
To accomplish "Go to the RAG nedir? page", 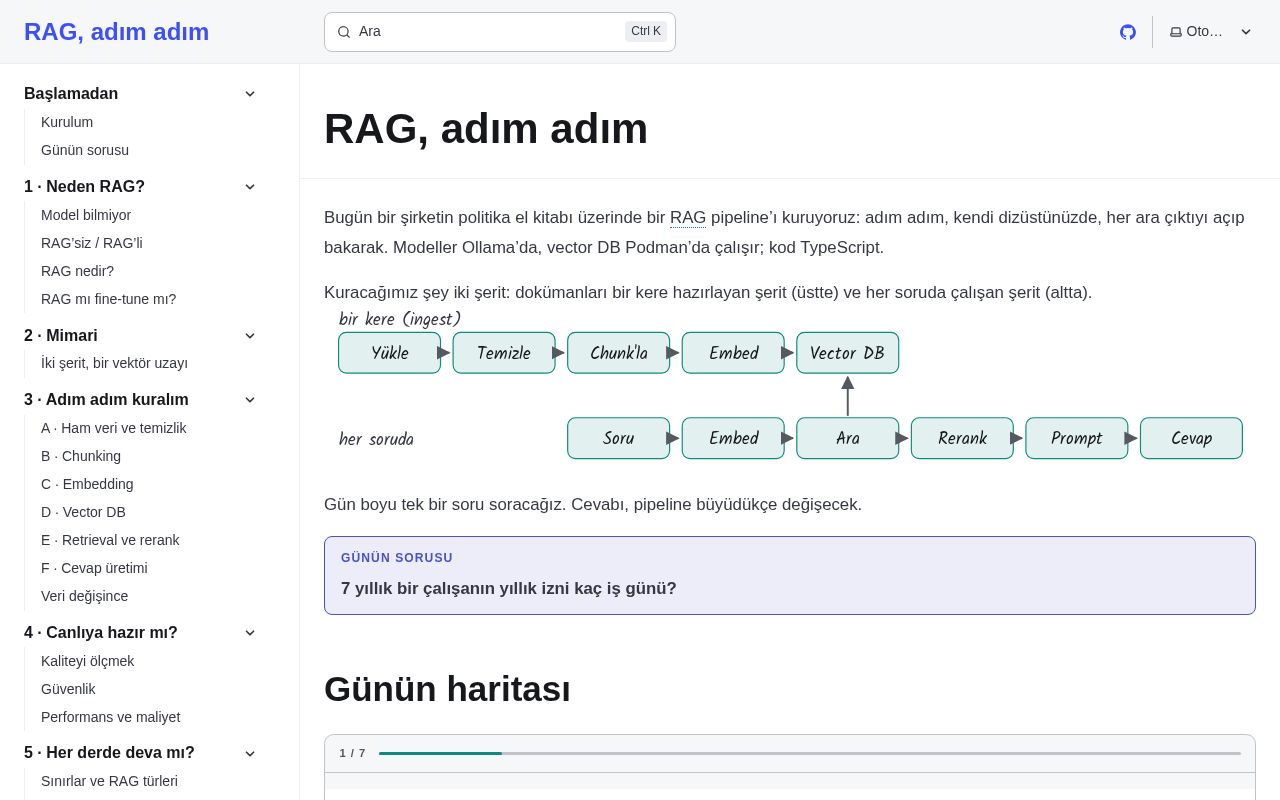I will click(77, 271).
